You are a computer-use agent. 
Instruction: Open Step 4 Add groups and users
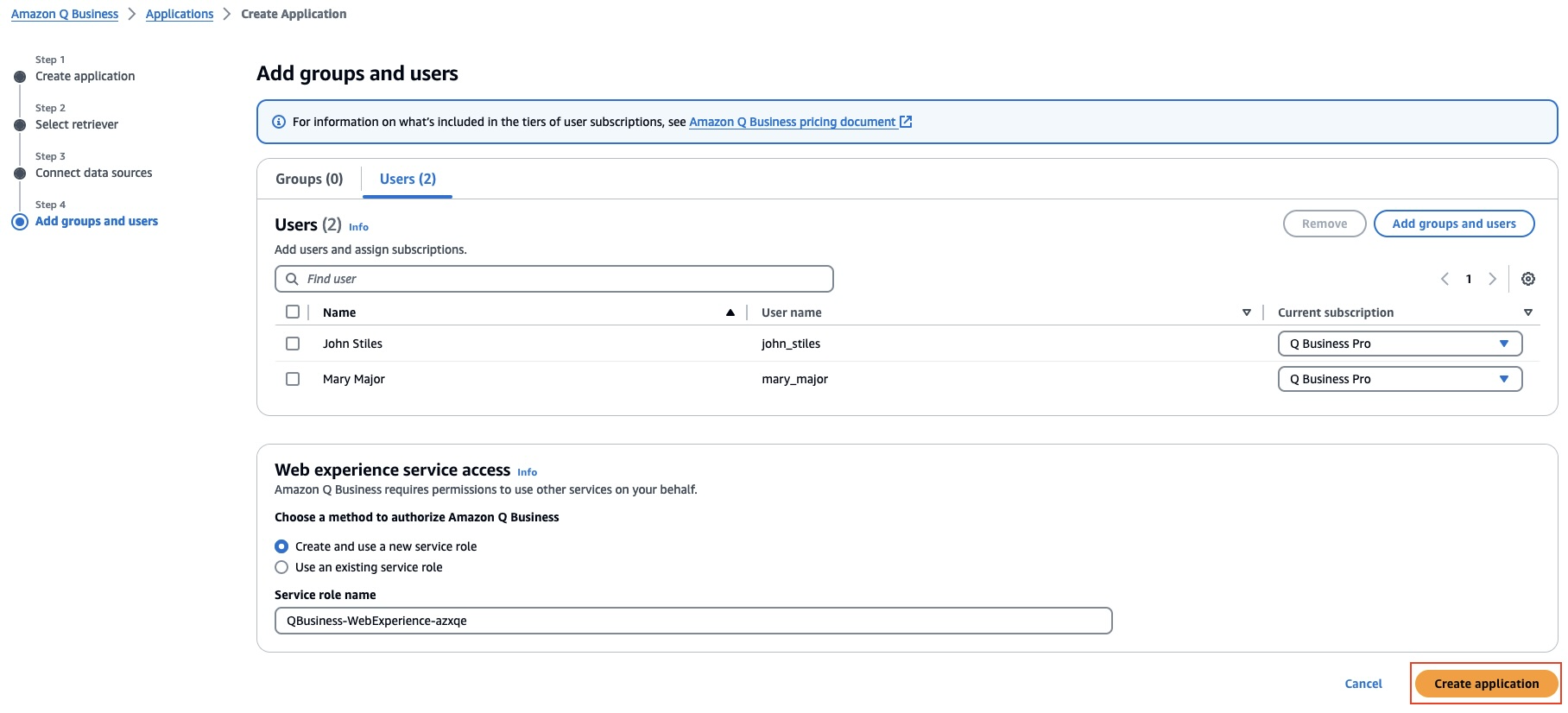[x=97, y=221]
